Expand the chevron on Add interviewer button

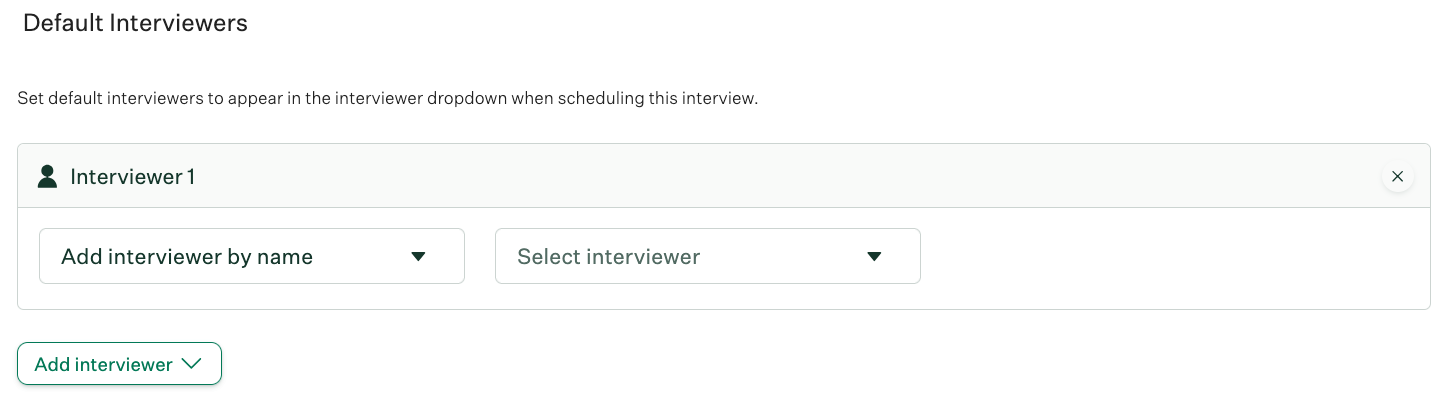pyautogui.click(x=192, y=364)
